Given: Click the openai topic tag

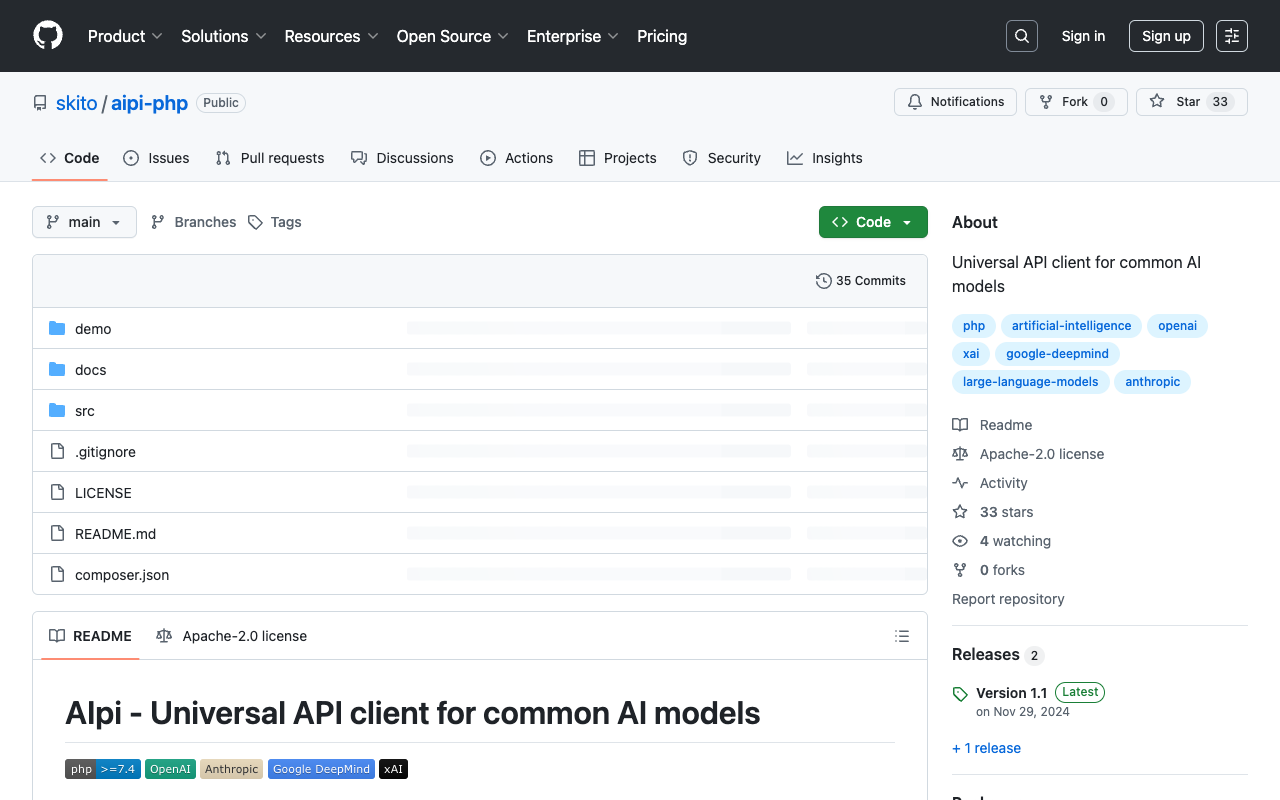Looking at the screenshot, I should pos(1177,325).
